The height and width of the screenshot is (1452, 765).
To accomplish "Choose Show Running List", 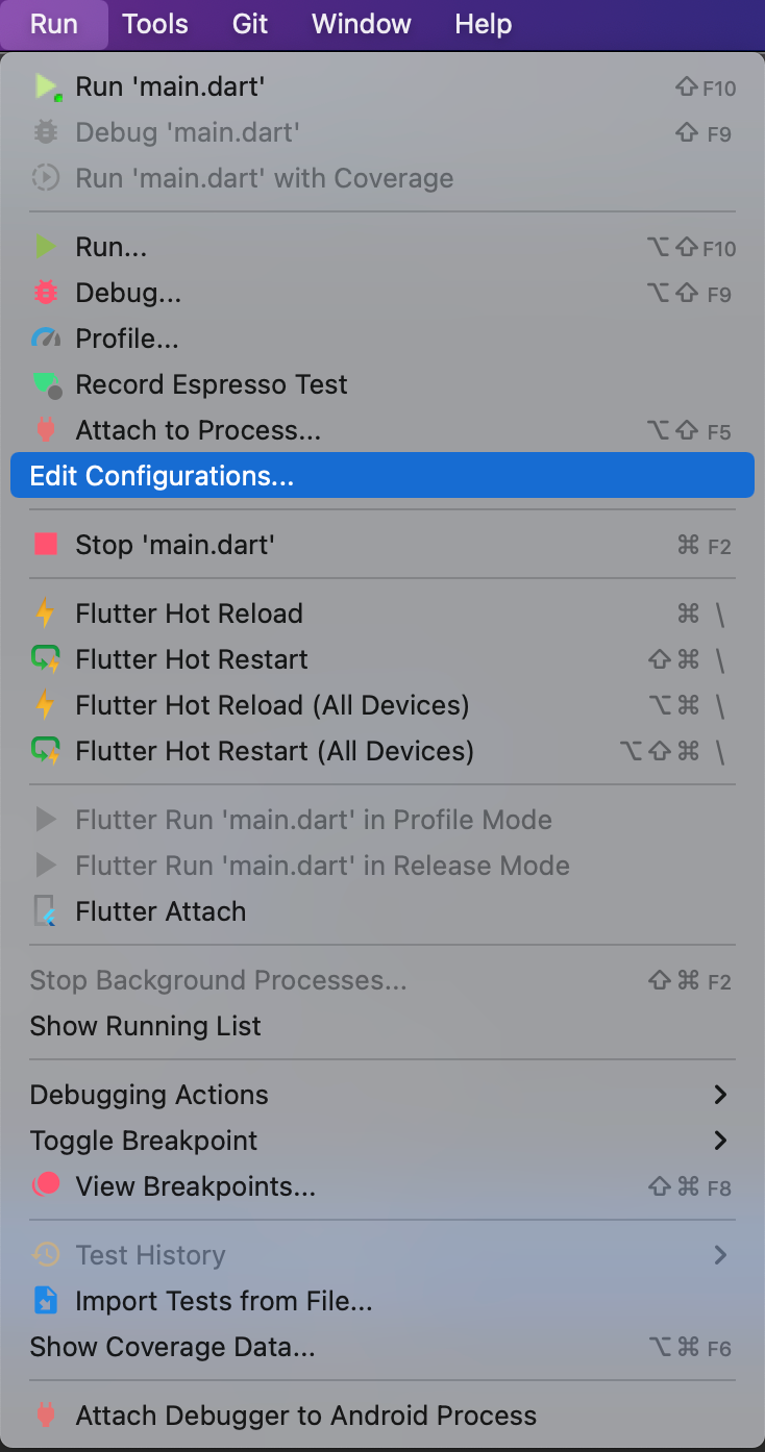I will (x=146, y=1026).
